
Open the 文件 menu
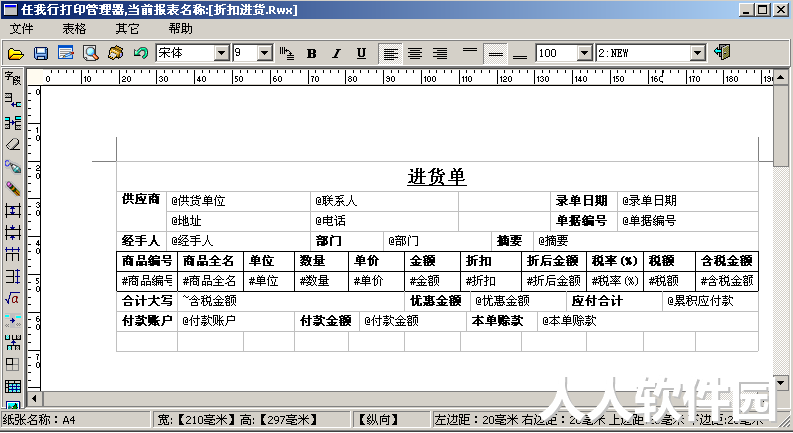click(22, 29)
